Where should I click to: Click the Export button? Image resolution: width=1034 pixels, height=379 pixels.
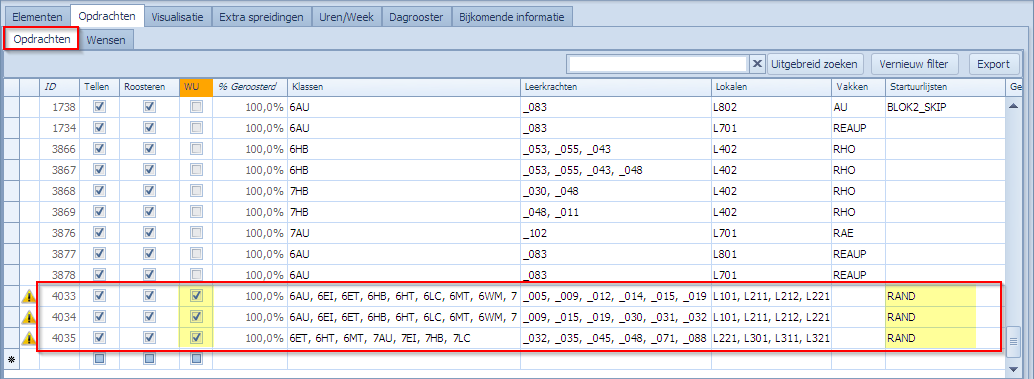[x=993, y=64]
